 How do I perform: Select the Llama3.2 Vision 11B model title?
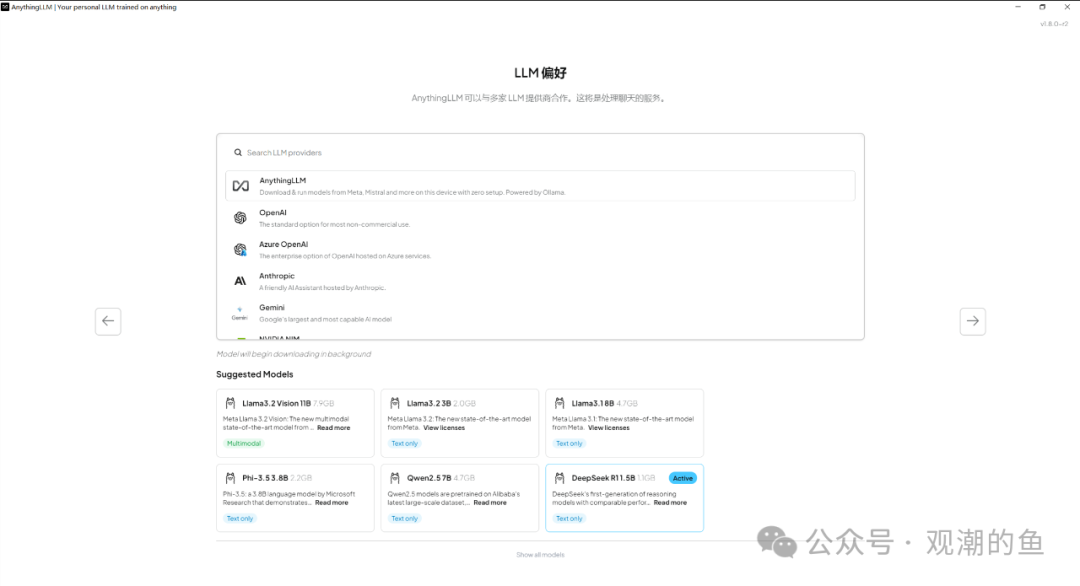[x=276, y=404]
